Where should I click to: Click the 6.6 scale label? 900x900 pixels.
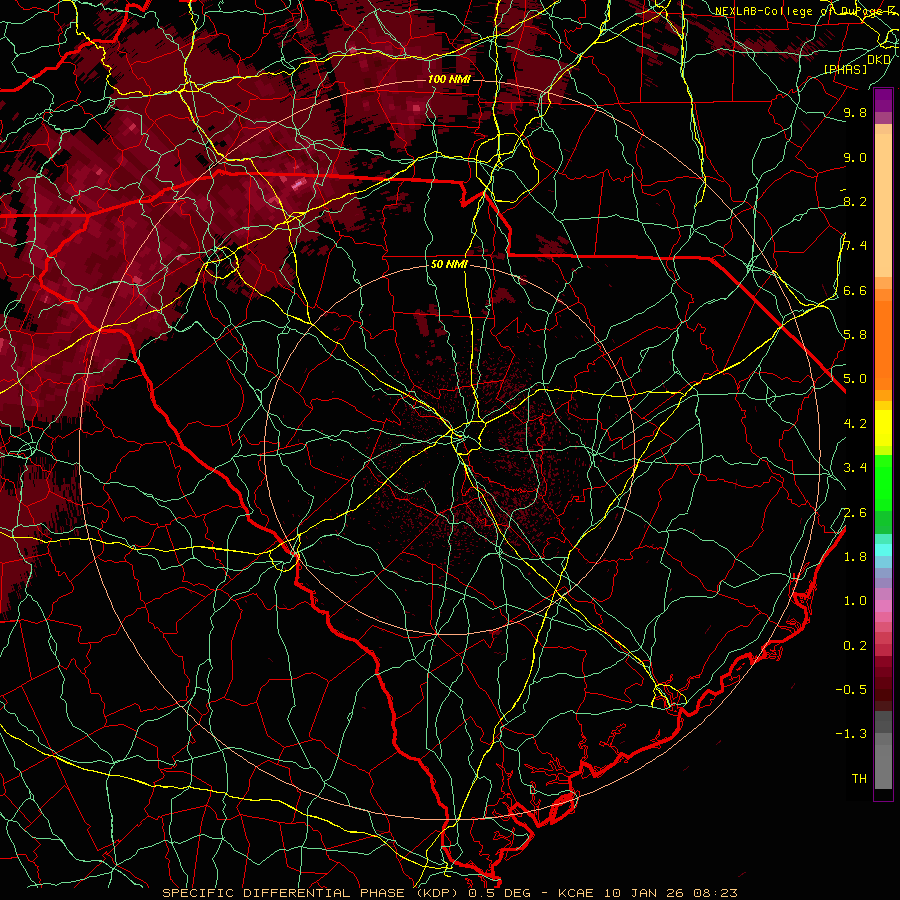(855, 290)
